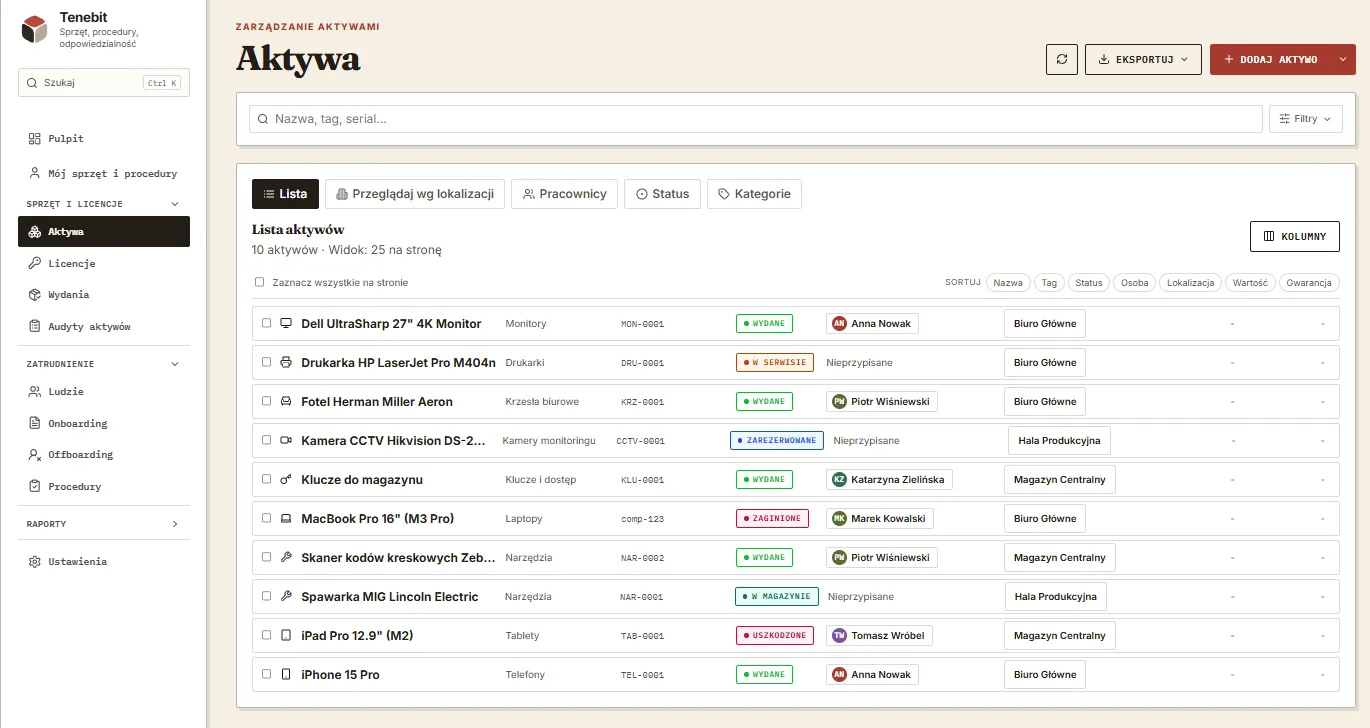Viewport: 1370px width, 728px height.
Task: Tick the checkbox for iPhone 15 Pro row
Action: pos(266,675)
